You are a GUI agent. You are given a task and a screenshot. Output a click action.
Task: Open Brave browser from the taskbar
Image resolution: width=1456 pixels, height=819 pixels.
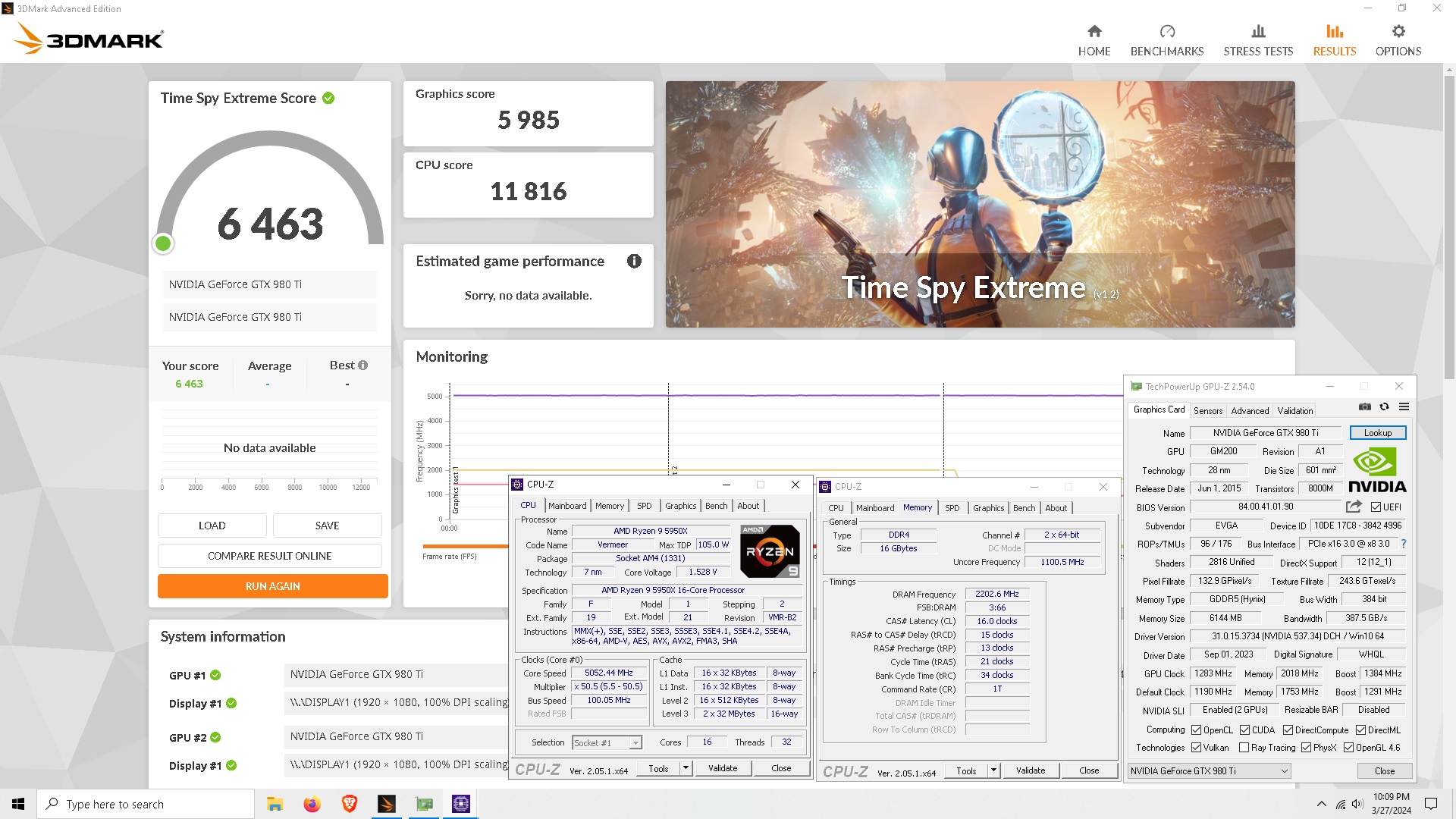349,804
